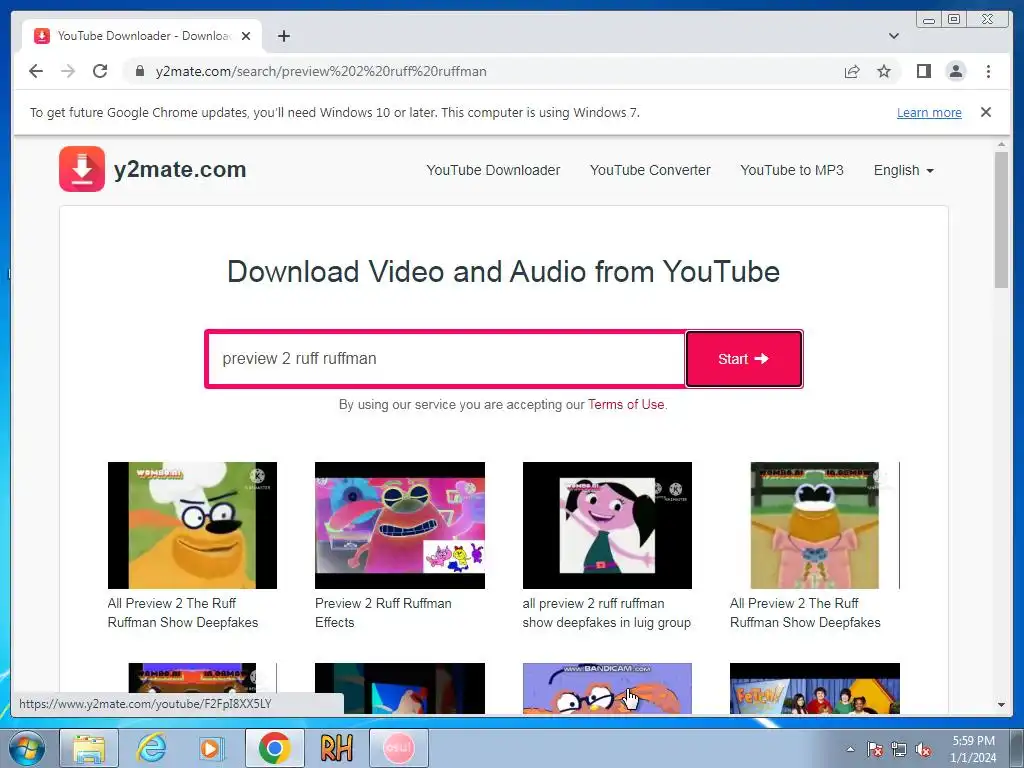Open Preview 2 Ruff Ruffman Effects thumbnail

tap(400, 525)
